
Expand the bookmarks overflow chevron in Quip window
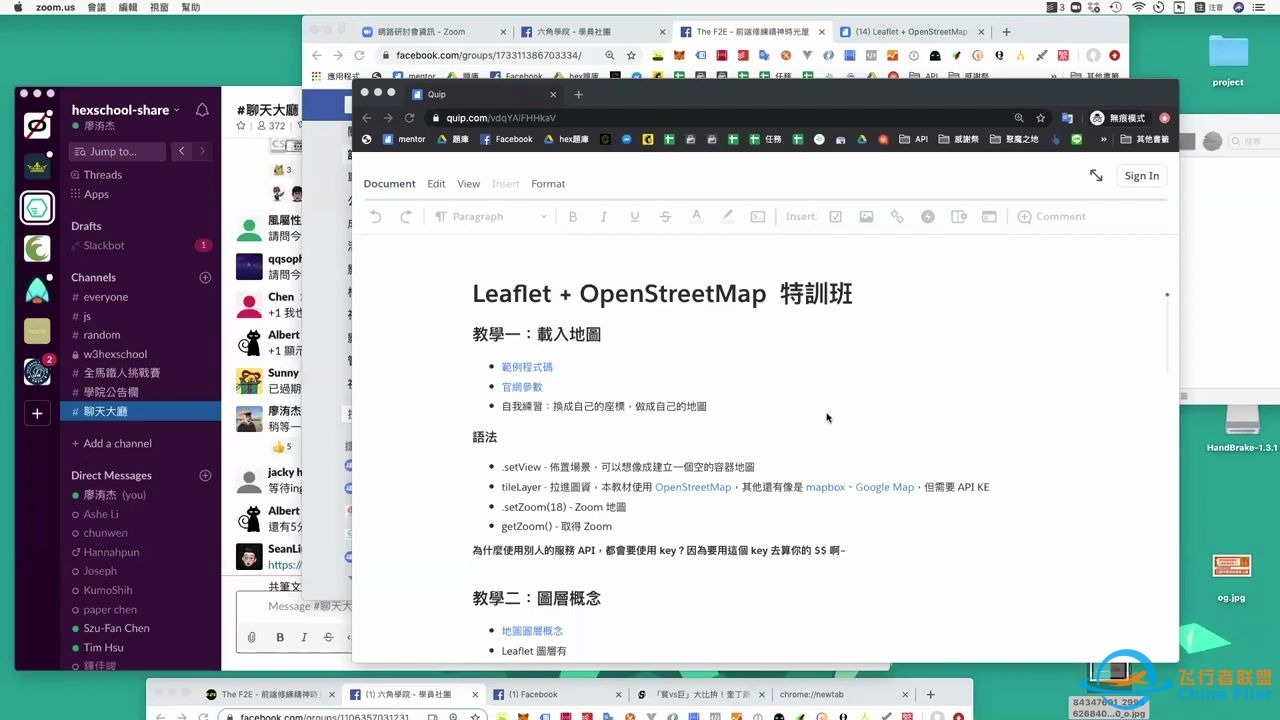(x=1104, y=140)
